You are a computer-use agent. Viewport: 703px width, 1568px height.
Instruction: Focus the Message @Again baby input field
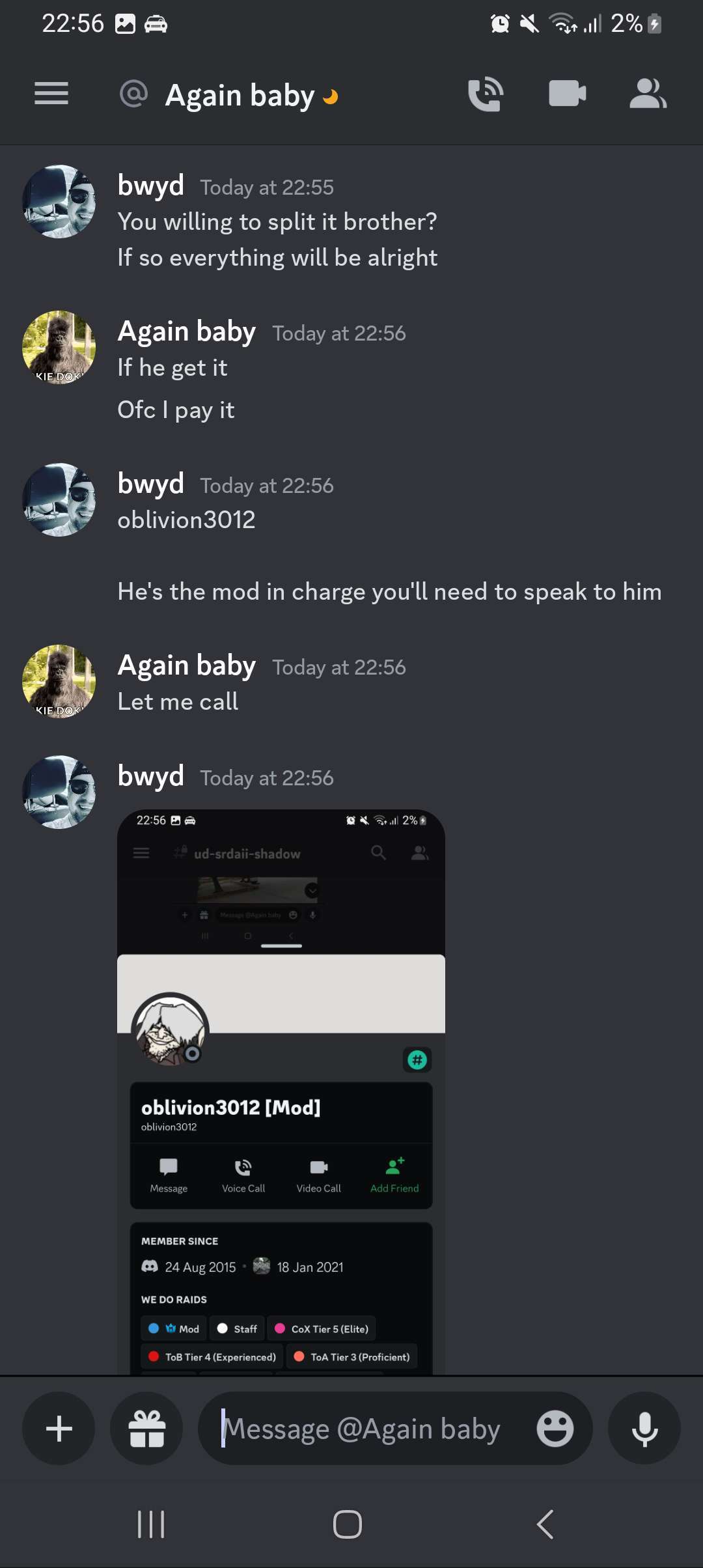(x=395, y=1429)
